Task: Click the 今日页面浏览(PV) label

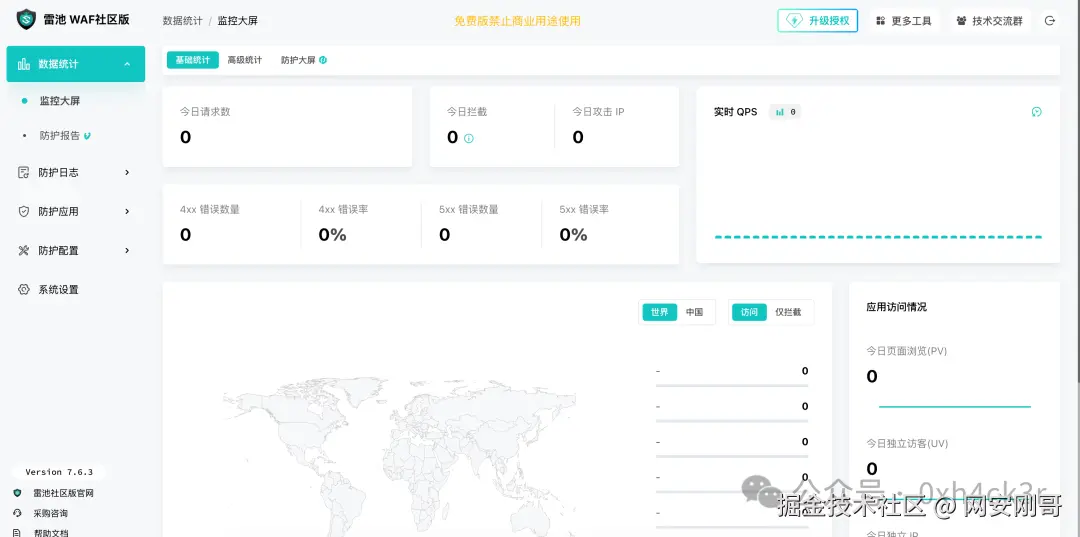Action: (906, 351)
